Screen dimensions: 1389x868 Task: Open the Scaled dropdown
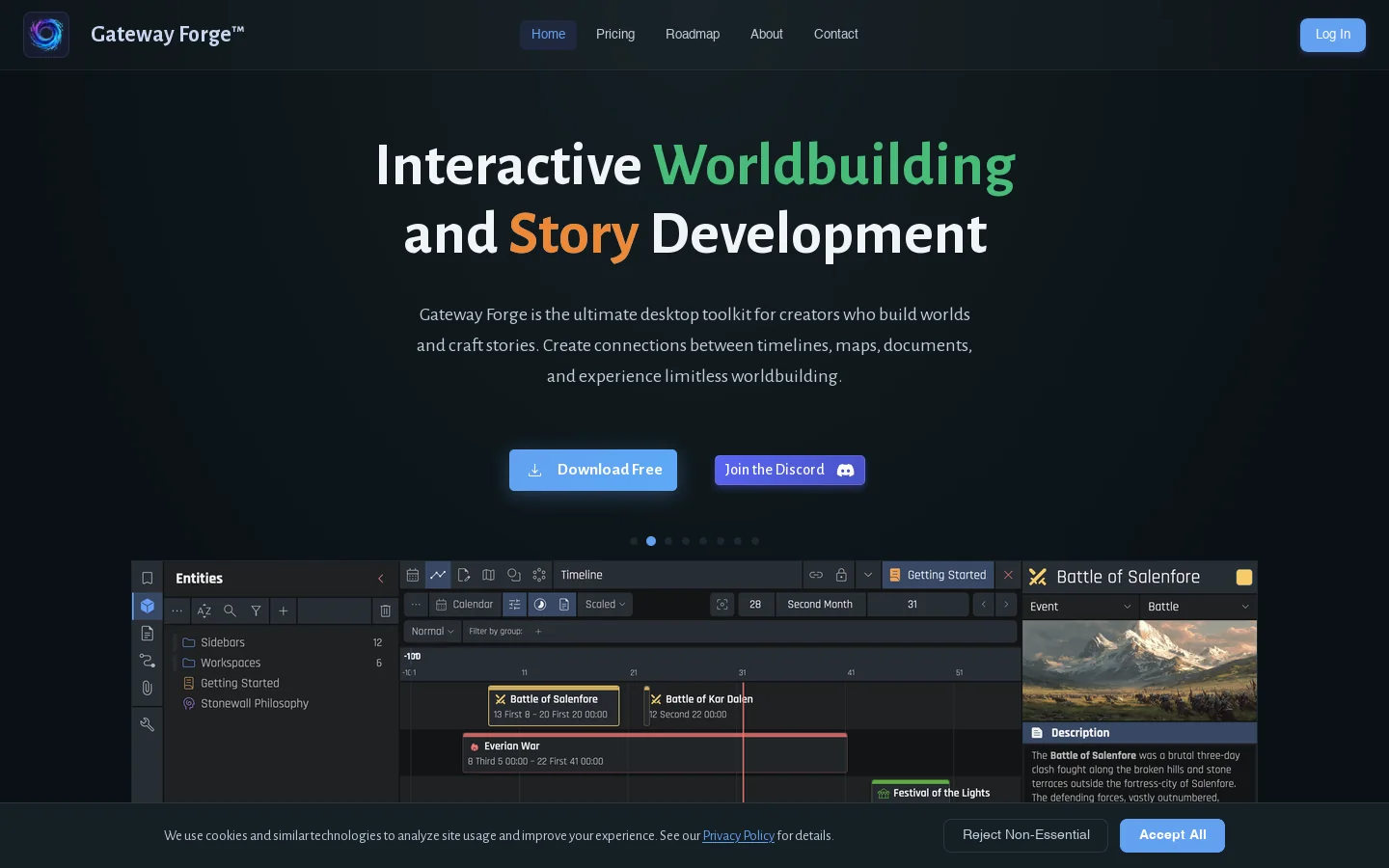coord(606,605)
